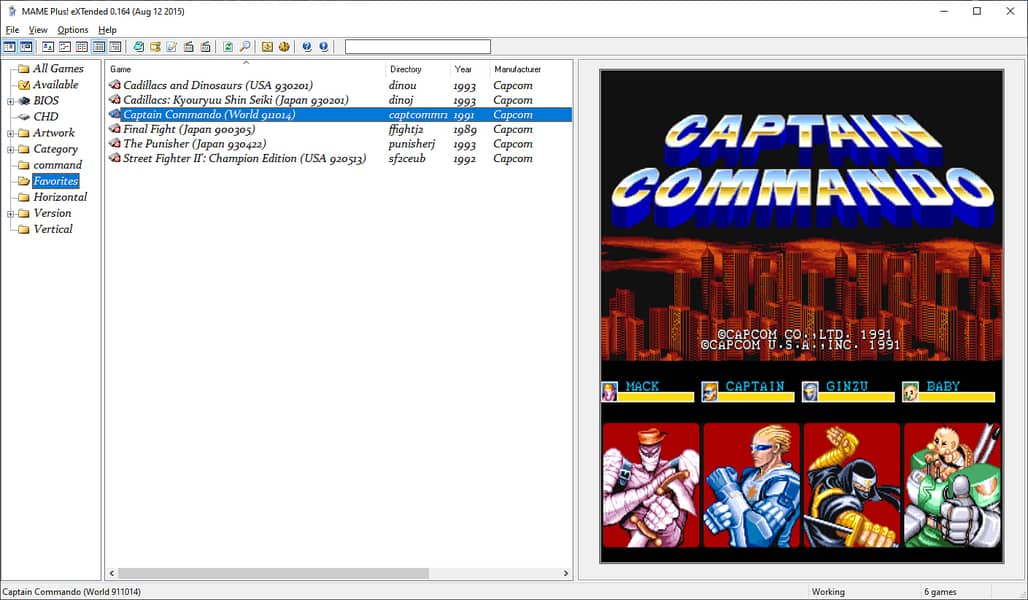The width and height of the screenshot is (1028, 600).
Task: Click the Cadillacs and Dinosaurs USA row icon
Action: click(x=115, y=85)
